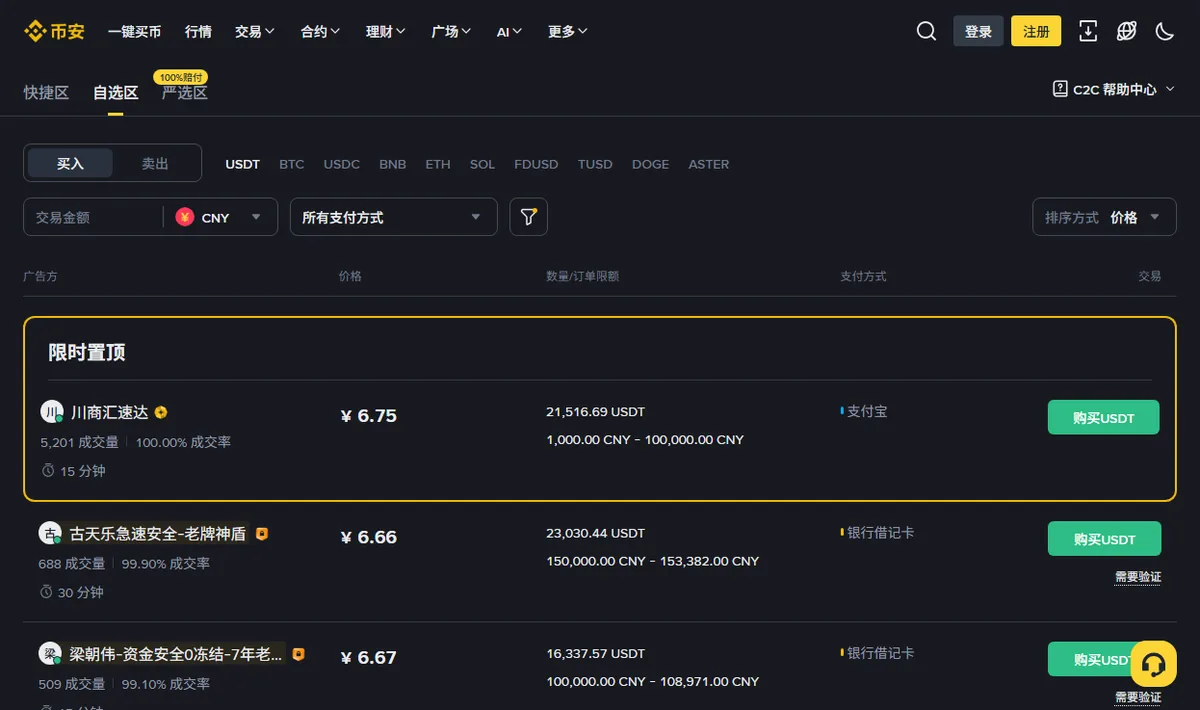Click the customer support headset icon
Screen dimensions: 1200x710
coord(1153,665)
